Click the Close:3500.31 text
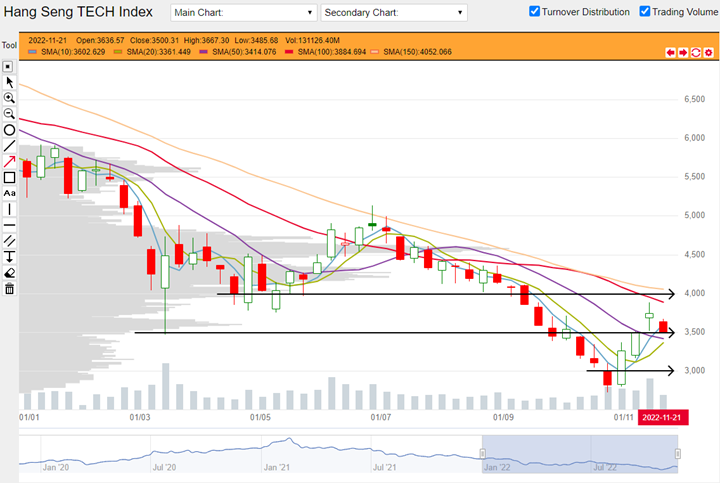Screen dimensions: 720x483 (154, 40)
